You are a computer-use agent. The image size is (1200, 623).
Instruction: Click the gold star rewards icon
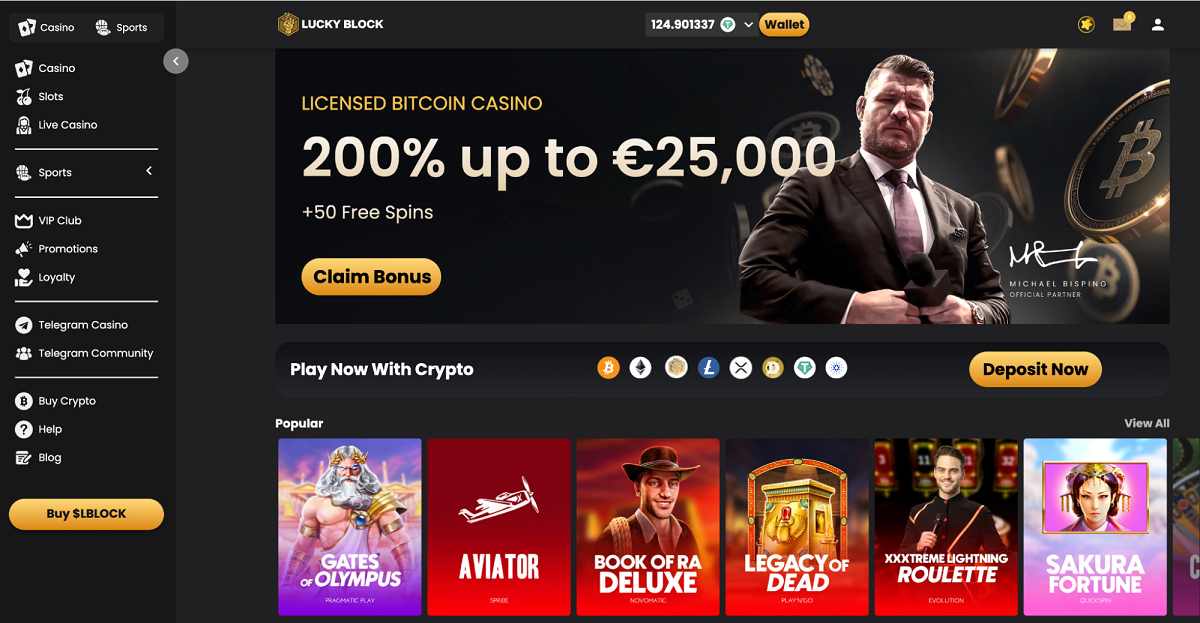(1086, 25)
